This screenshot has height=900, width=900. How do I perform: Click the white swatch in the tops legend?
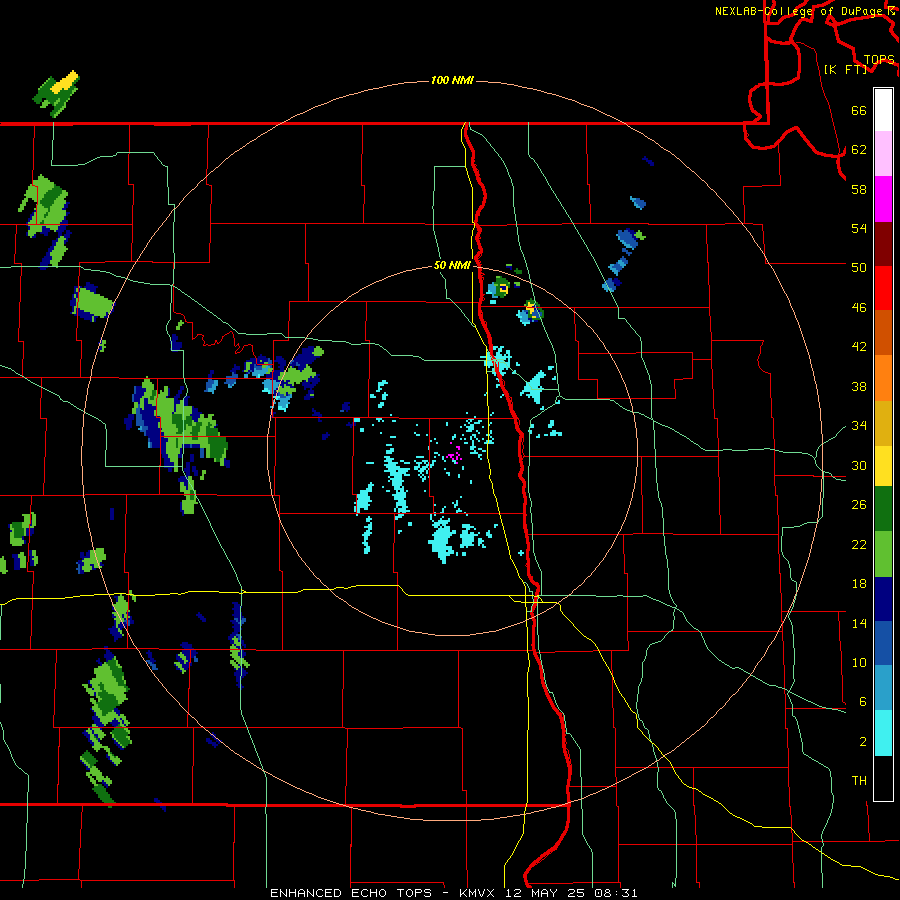[883, 110]
